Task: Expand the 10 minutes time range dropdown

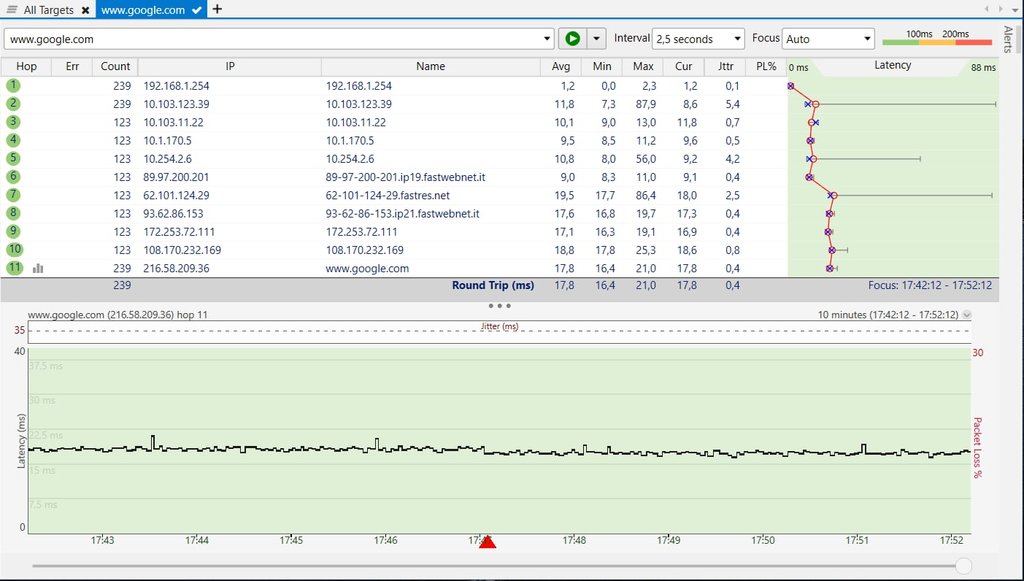Action: [967, 315]
